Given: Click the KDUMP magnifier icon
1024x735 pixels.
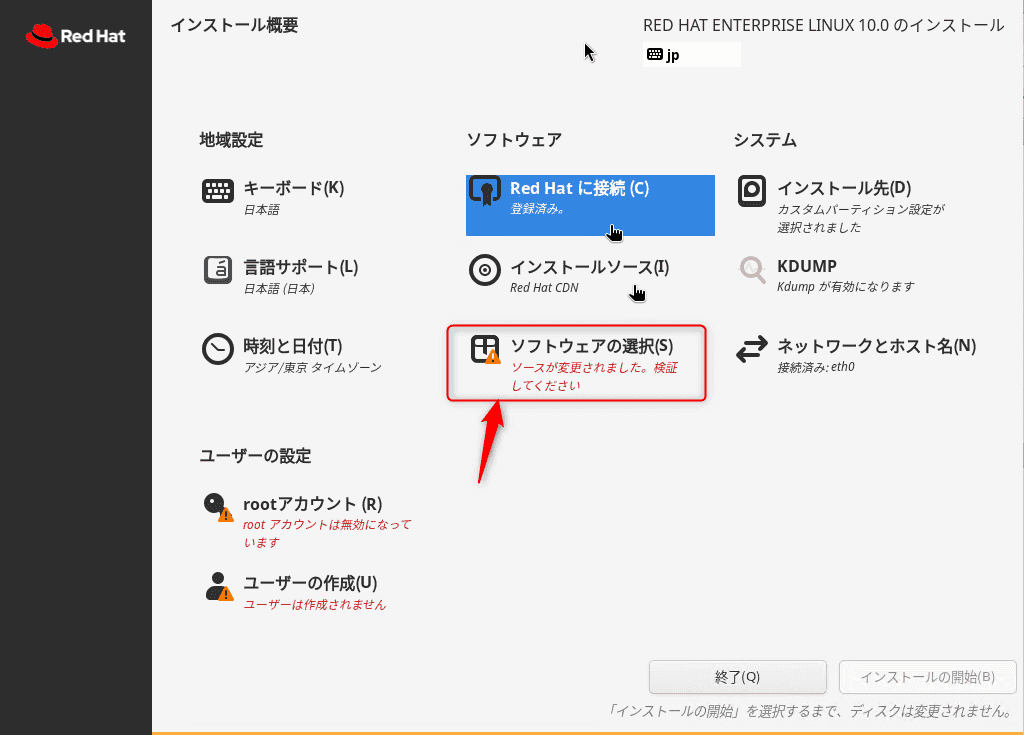Looking at the screenshot, I should tap(752, 269).
